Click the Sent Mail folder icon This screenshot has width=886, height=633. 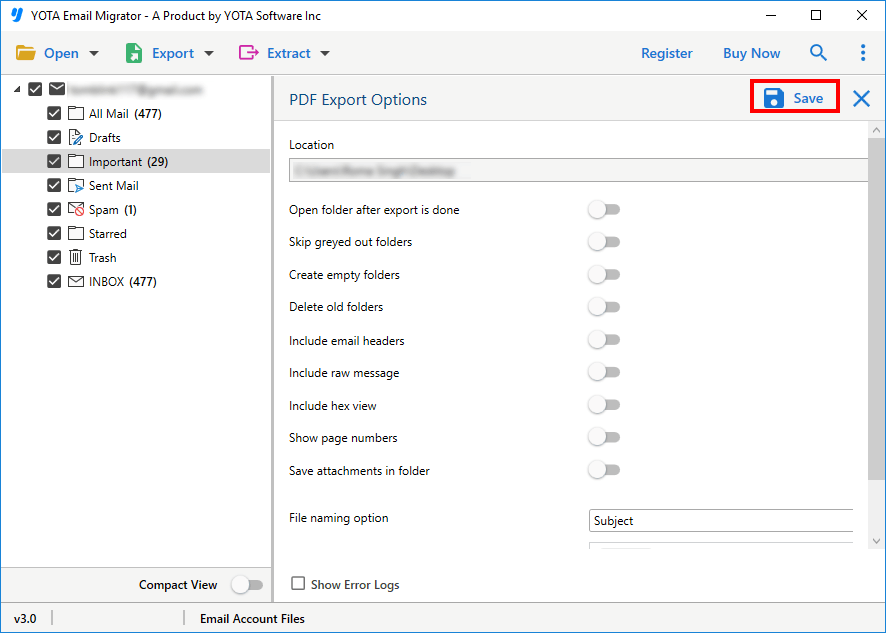tap(76, 185)
